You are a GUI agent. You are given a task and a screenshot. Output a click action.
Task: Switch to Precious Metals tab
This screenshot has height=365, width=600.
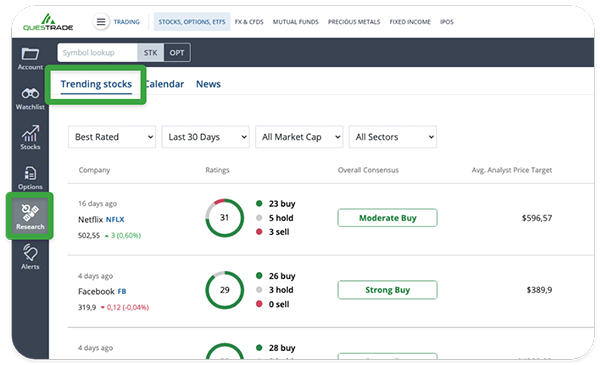[354, 22]
